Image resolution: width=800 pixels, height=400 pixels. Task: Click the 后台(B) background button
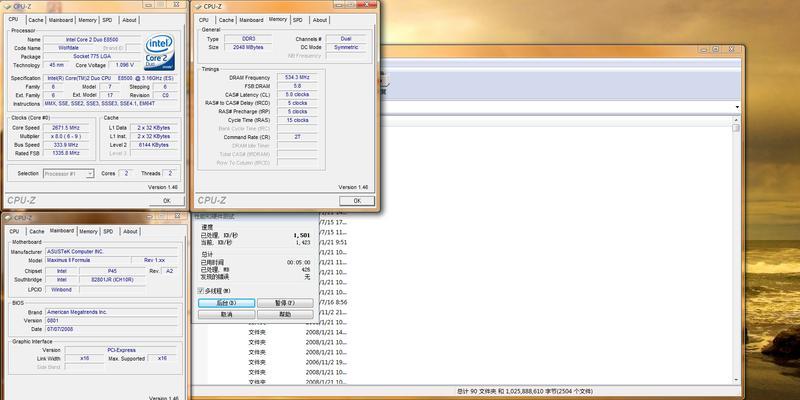226,303
